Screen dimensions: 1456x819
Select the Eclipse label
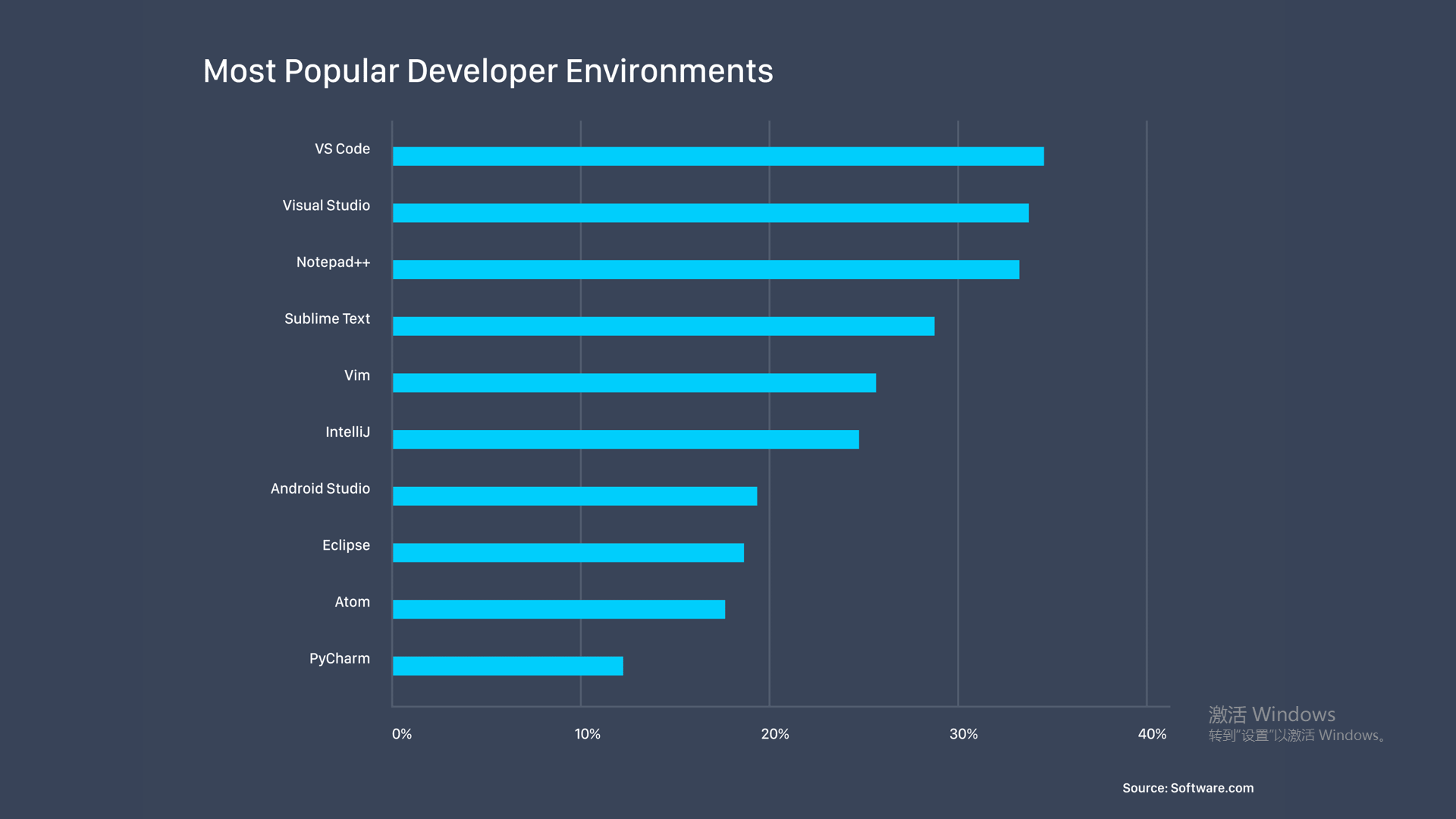(346, 545)
